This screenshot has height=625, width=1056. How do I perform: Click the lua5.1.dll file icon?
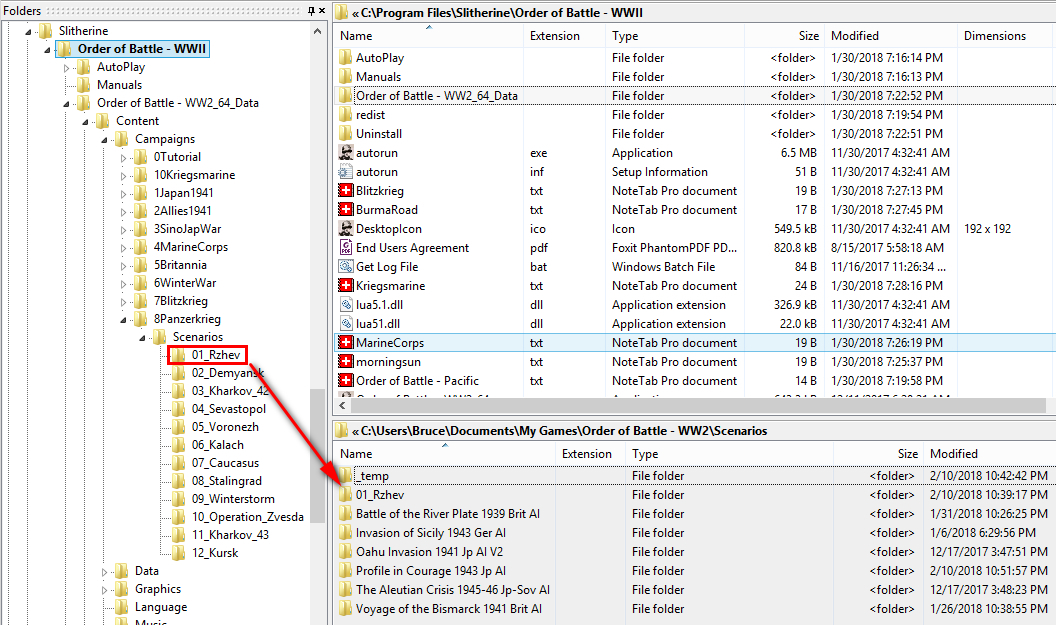tap(345, 304)
